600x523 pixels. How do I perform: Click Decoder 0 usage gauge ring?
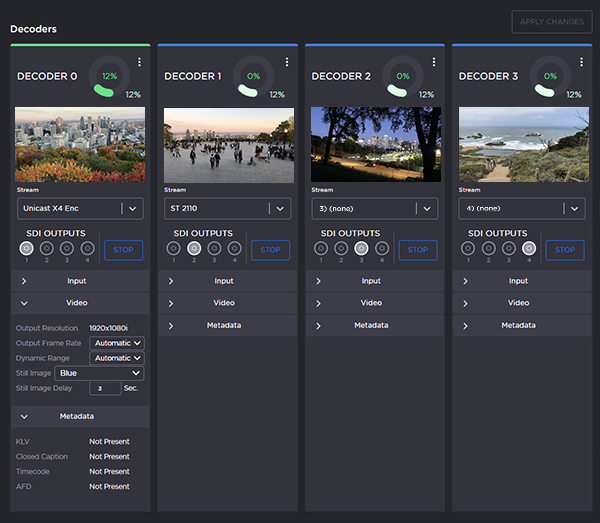(x=109, y=76)
